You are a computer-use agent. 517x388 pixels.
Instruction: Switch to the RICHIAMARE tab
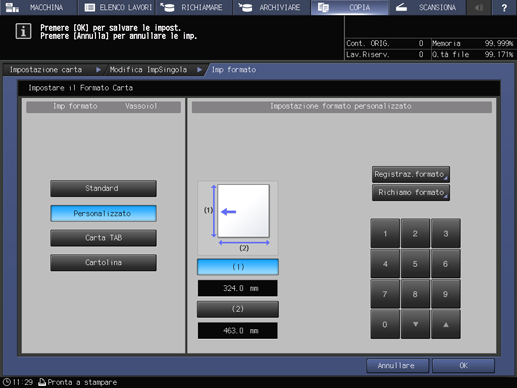point(194,7)
